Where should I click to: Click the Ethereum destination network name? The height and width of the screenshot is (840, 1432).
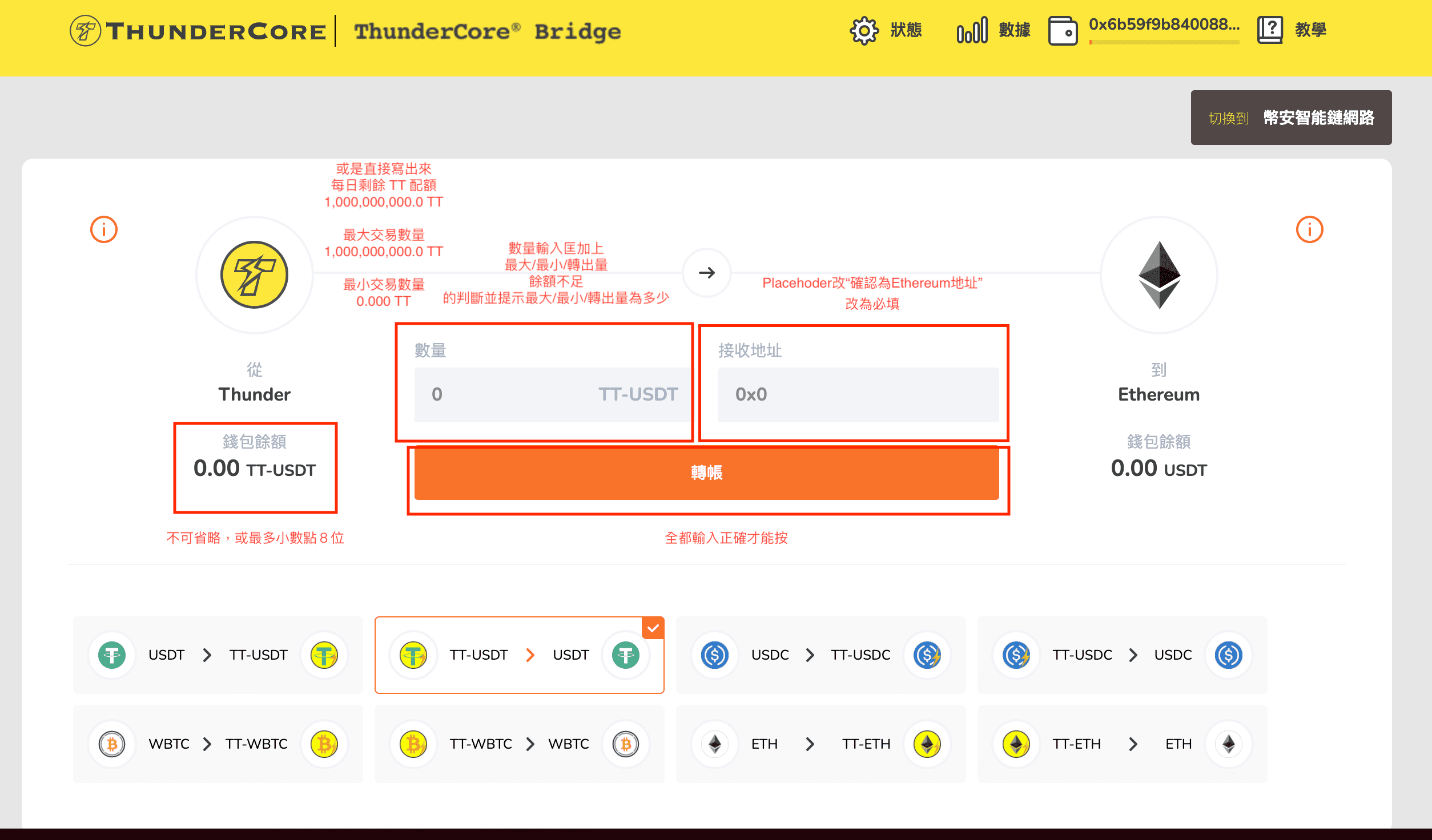(x=1159, y=394)
